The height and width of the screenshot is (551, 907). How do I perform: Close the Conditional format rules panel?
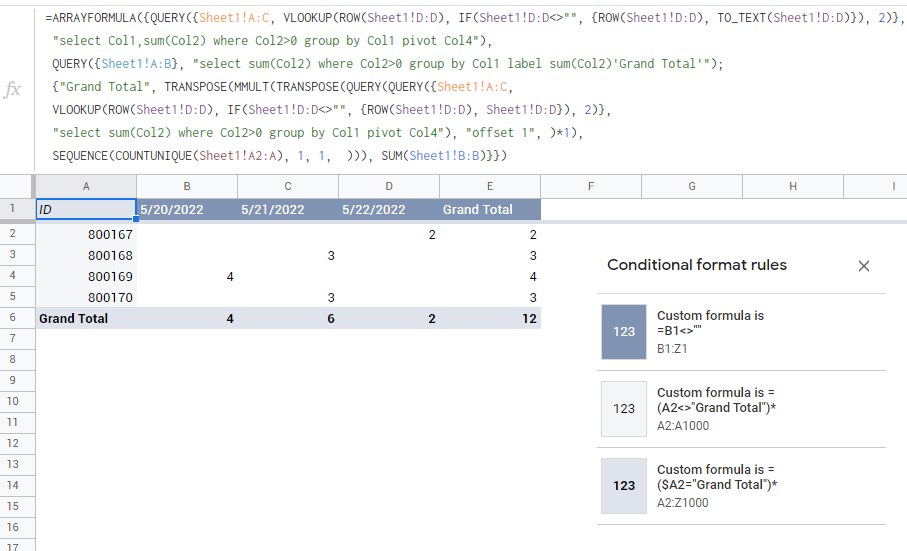[864, 266]
